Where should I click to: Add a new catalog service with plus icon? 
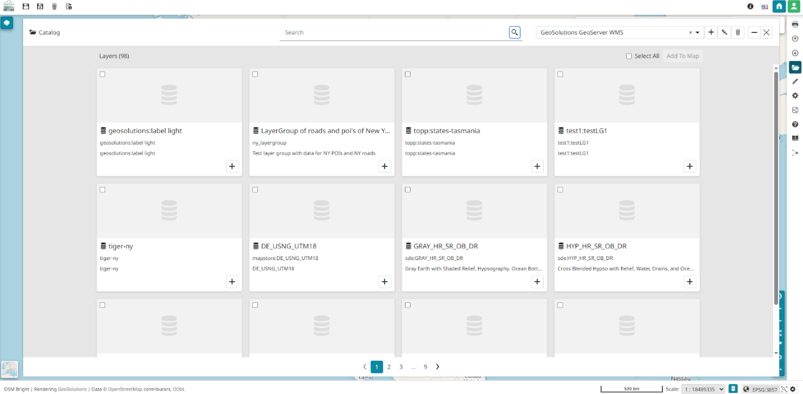(711, 32)
